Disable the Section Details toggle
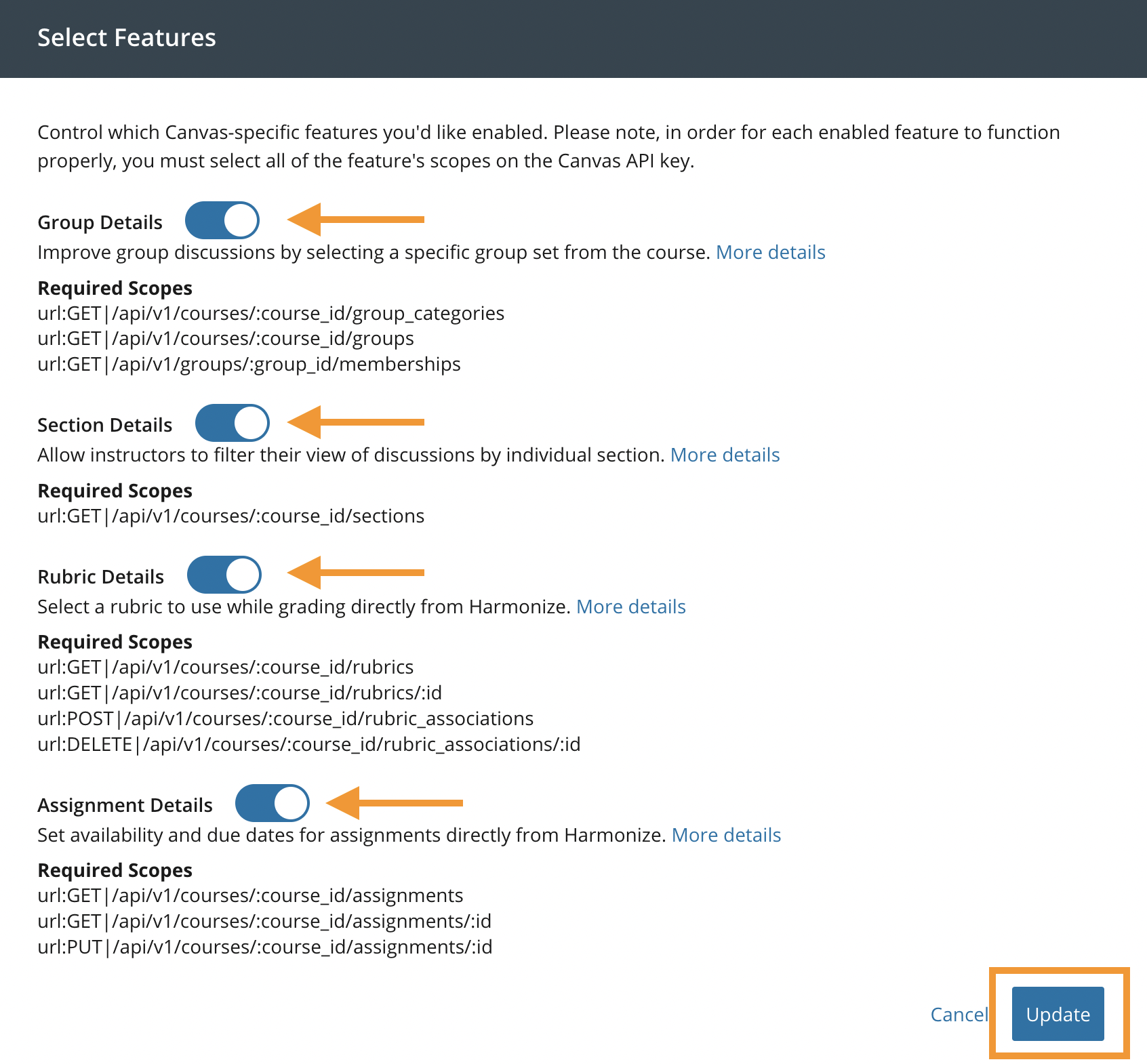Viewport: 1147px width, 1064px height. tap(232, 423)
